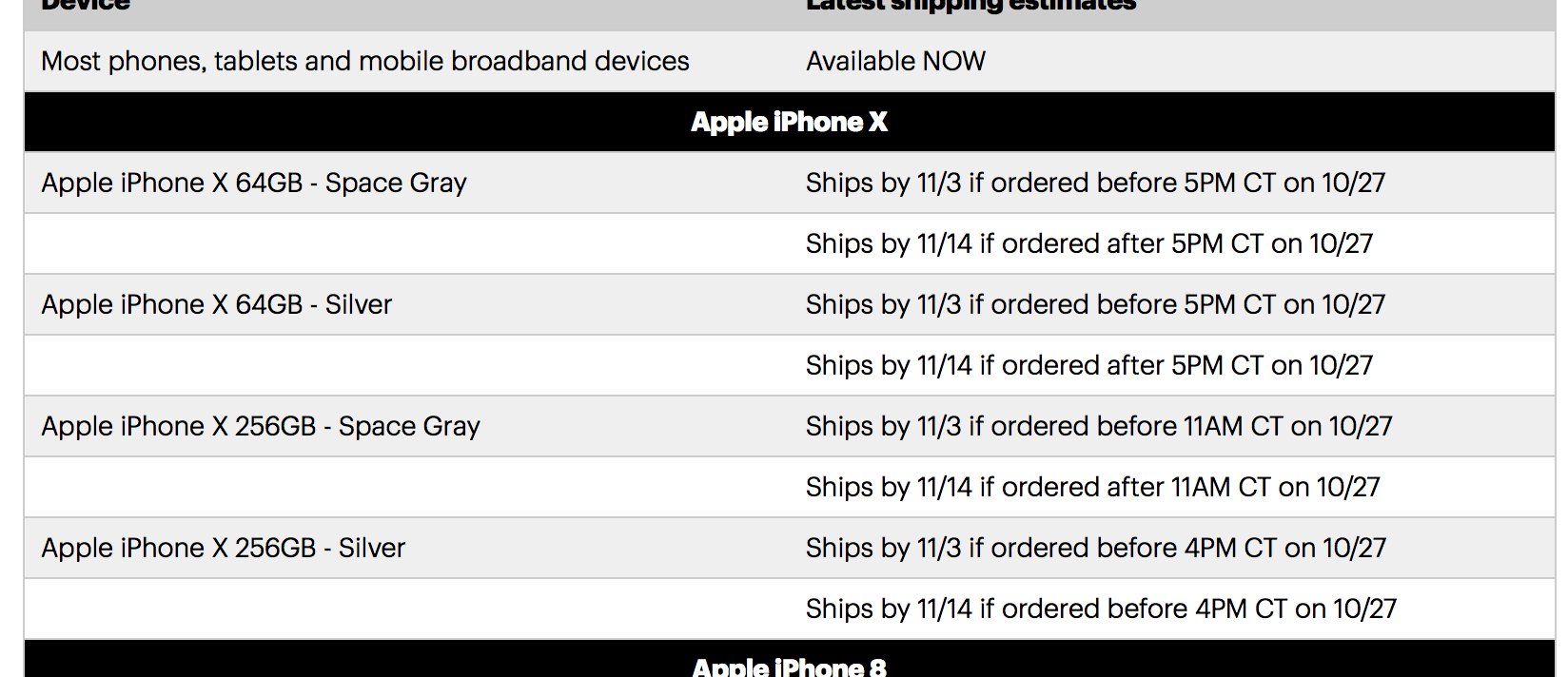This screenshot has height=677, width=1568.
Task: Click Ships by 11/3 before 4PM CT text
Action: 1096,548
